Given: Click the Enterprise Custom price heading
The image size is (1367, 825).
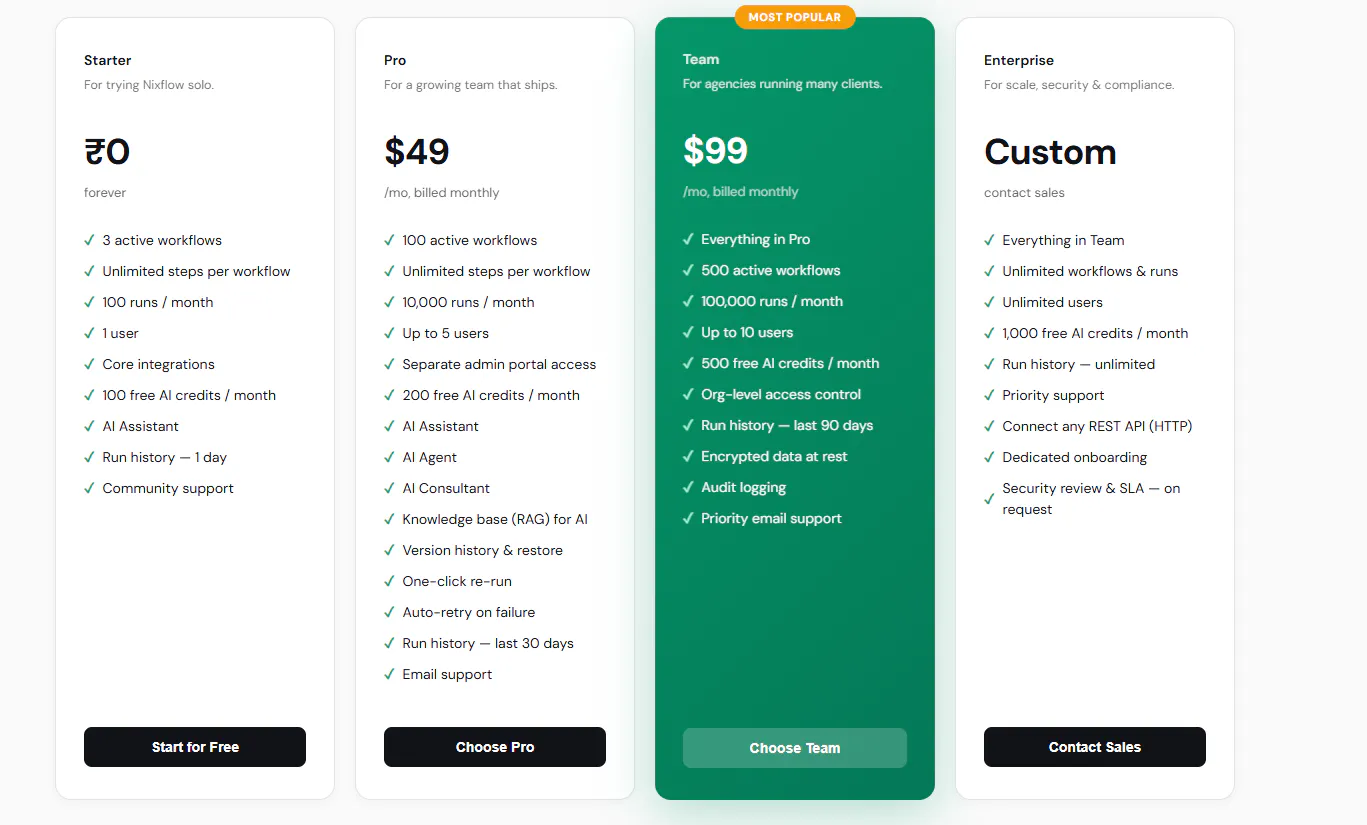Looking at the screenshot, I should click(1050, 152).
